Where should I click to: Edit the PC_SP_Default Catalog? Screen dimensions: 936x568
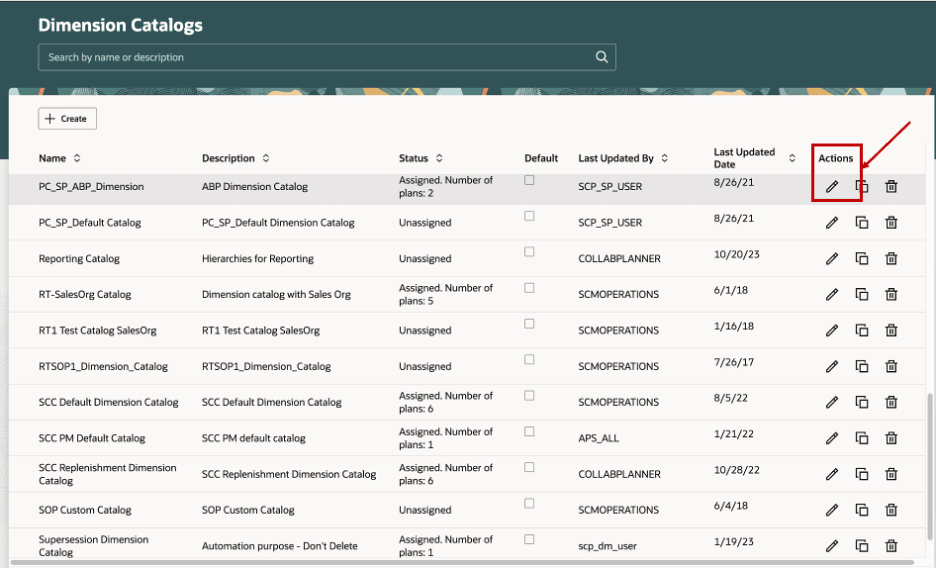[x=832, y=223]
